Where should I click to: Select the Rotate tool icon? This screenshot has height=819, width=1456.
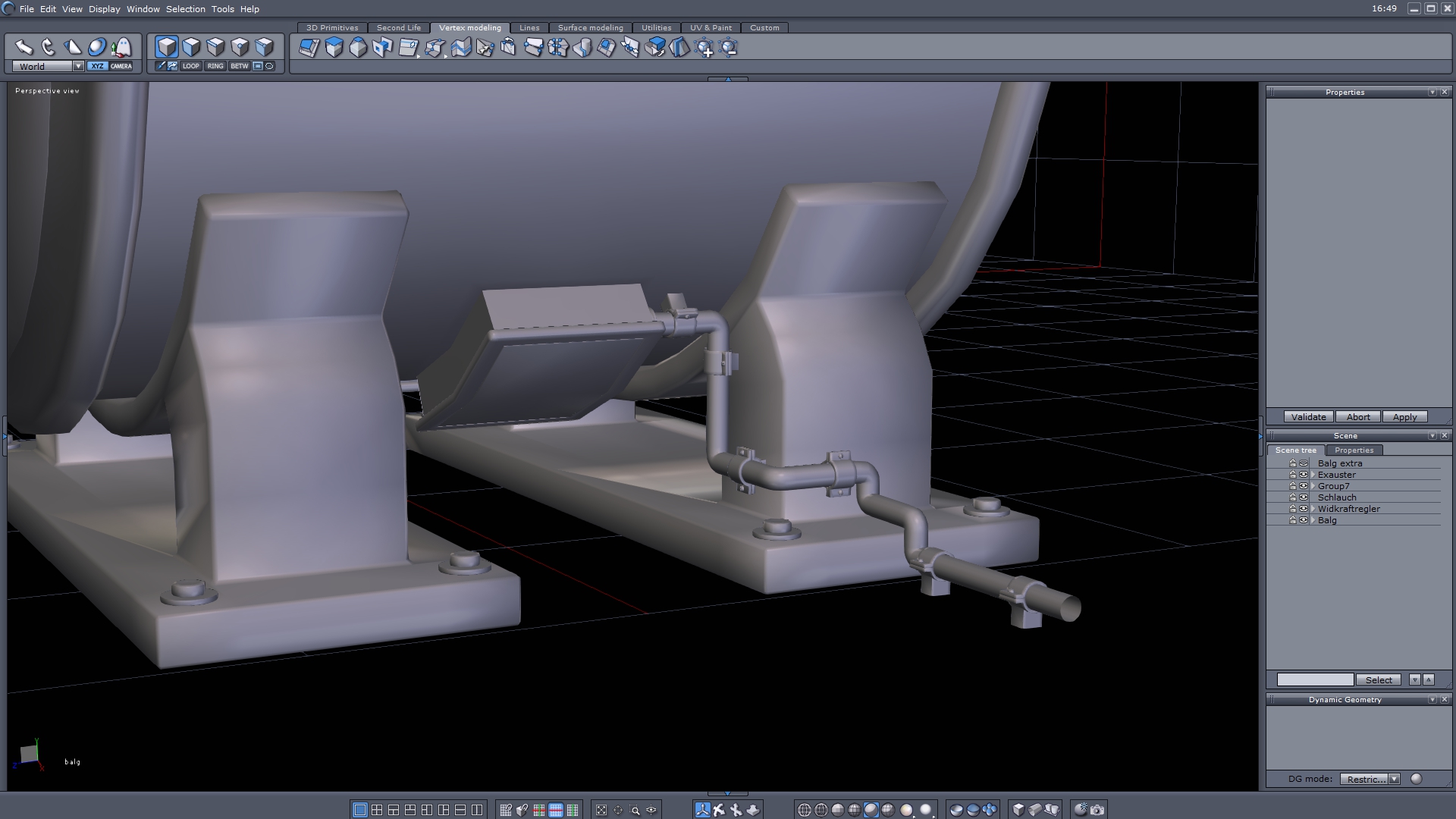coord(48,47)
